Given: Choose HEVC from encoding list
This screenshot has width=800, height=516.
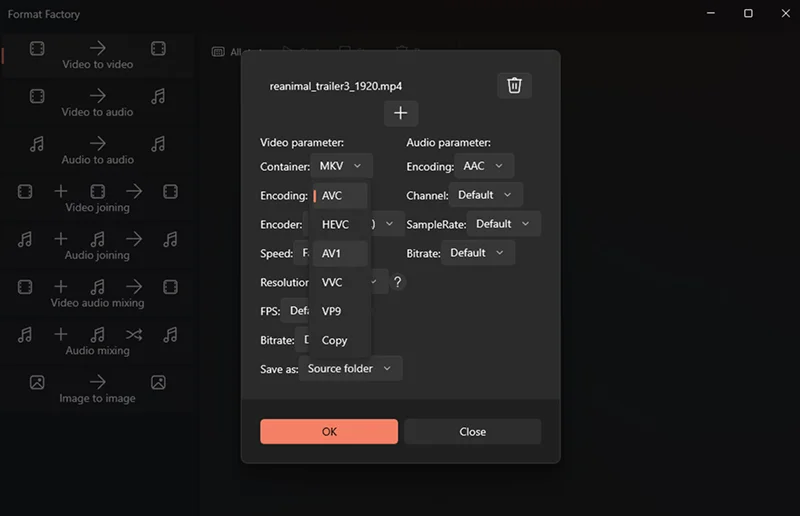Looking at the screenshot, I should pos(340,225).
